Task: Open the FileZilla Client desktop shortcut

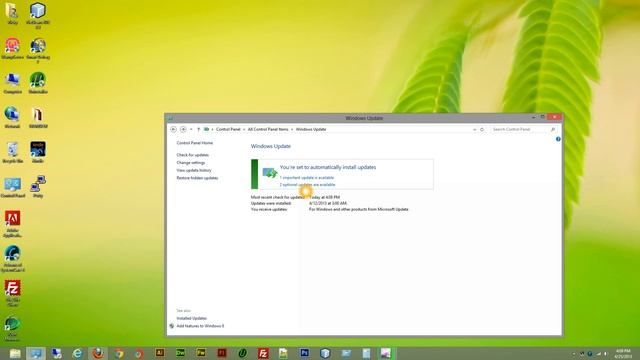Action: click(x=12, y=293)
